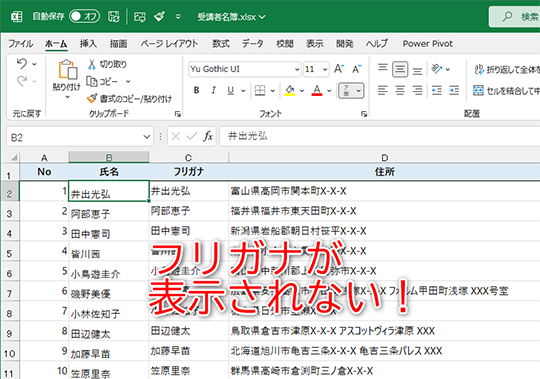Click the text orientation icon
The width and height of the screenshot is (540, 379).
pyautogui.click(x=437, y=69)
